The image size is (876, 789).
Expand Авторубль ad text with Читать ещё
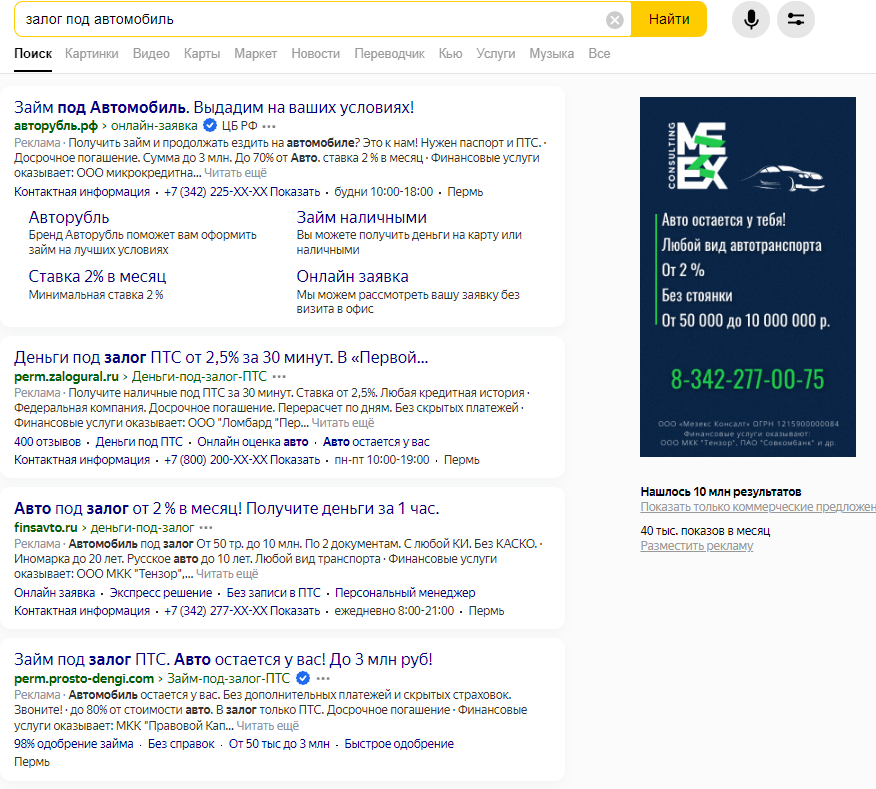tap(235, 173)
